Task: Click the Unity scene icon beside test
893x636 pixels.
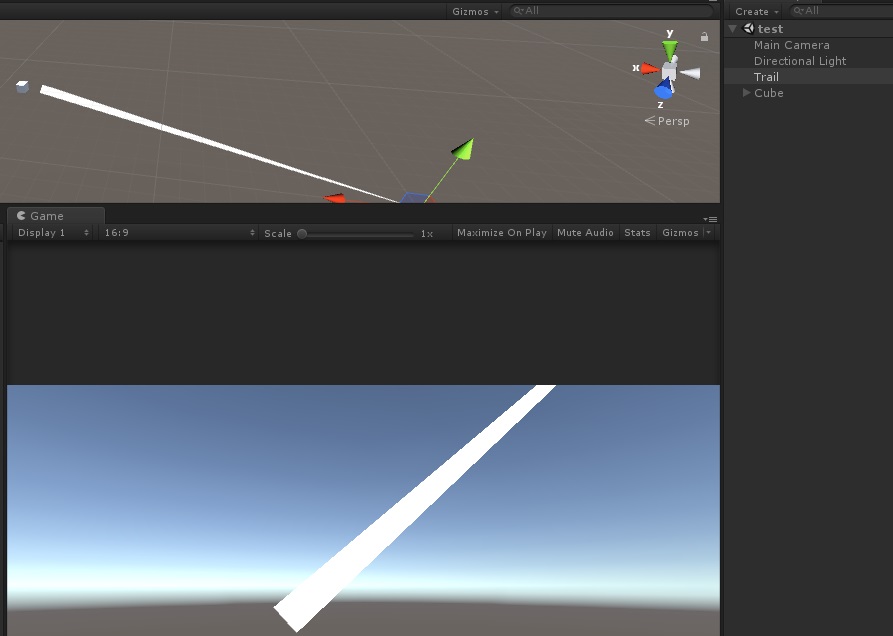Action: (748, 28)
